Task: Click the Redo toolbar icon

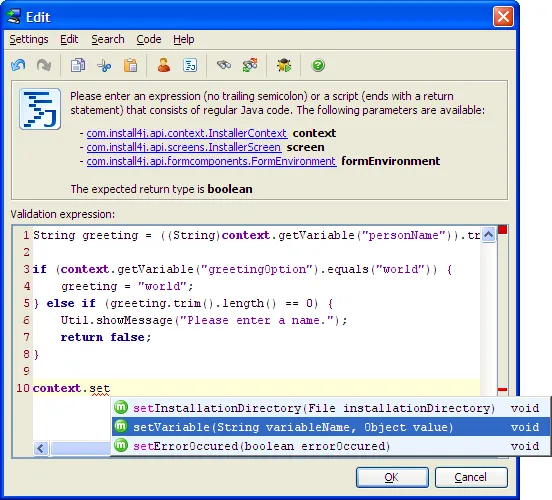Action: click(x=44, y=65)
